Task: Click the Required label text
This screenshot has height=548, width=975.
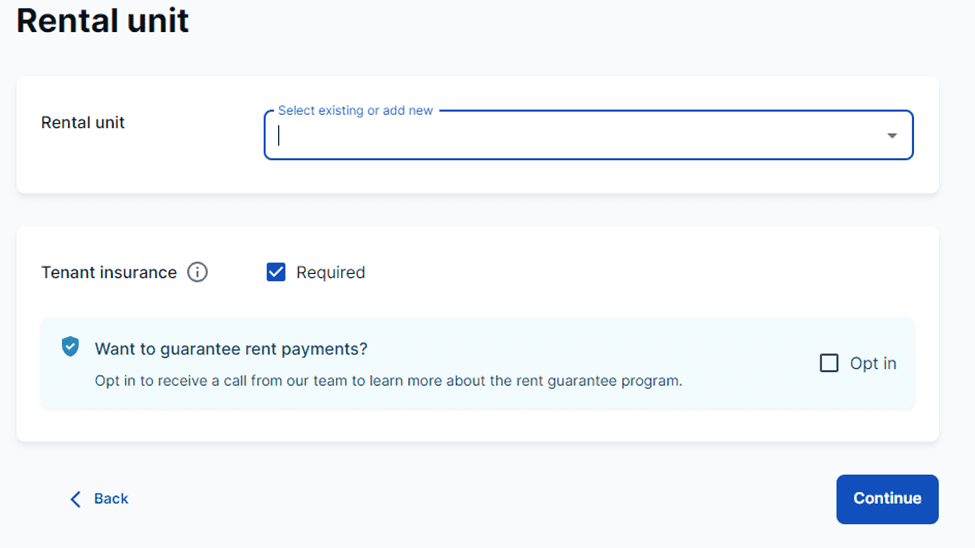Action: tap(331, 272)
